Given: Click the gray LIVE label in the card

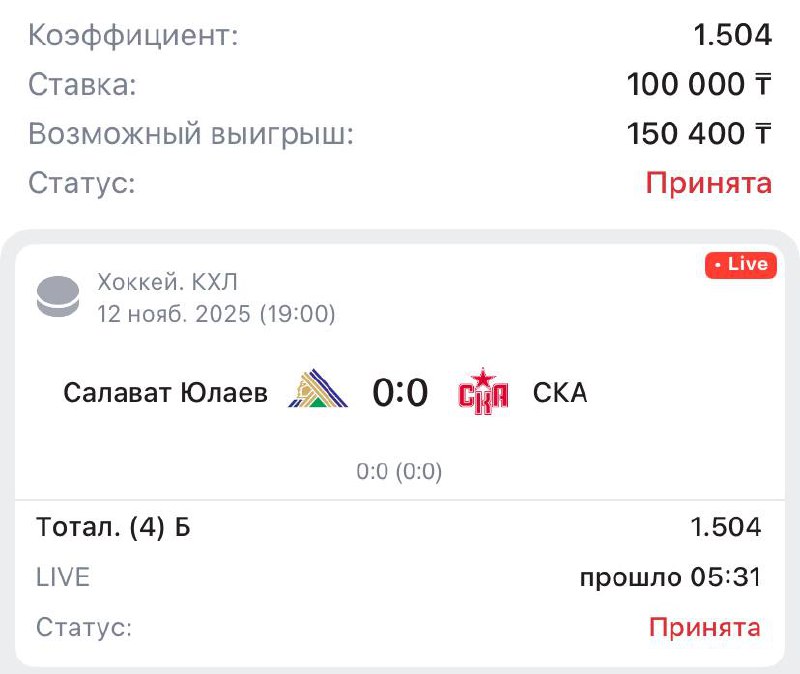Looking at the screenshot, I should [x=63, y=578].
